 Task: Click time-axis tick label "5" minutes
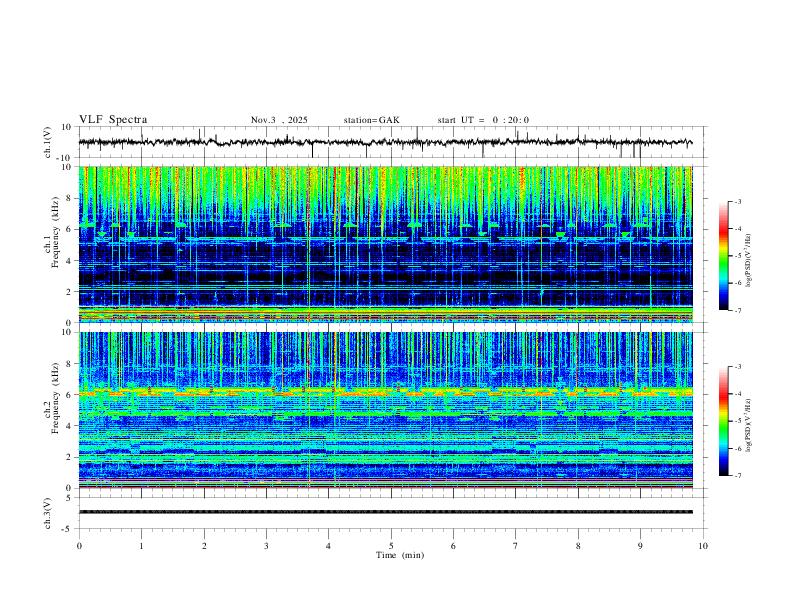[391, 546]
